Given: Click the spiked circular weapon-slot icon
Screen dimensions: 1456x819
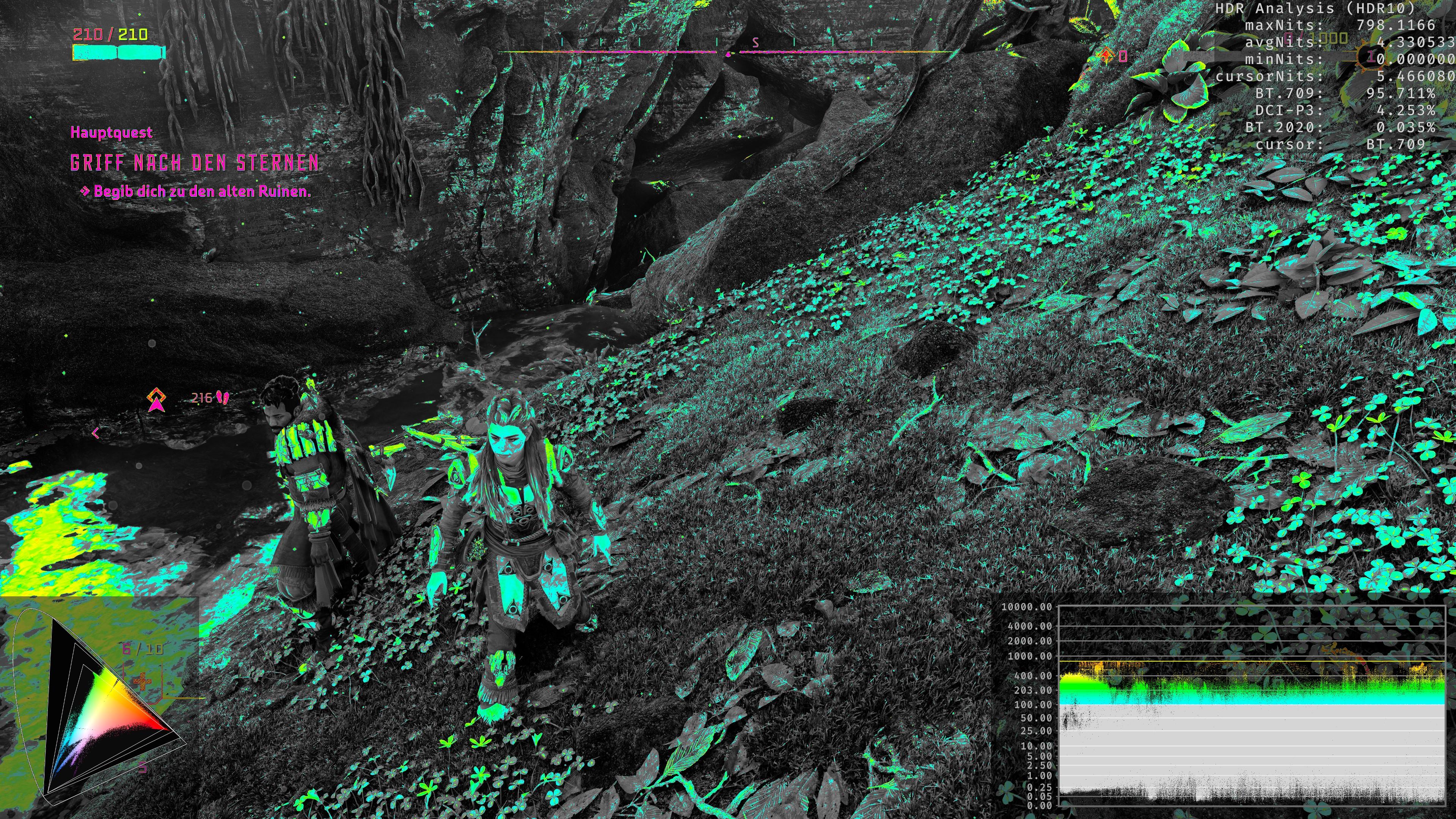Looking at the screenshot, I should (x=1372, y=57).
